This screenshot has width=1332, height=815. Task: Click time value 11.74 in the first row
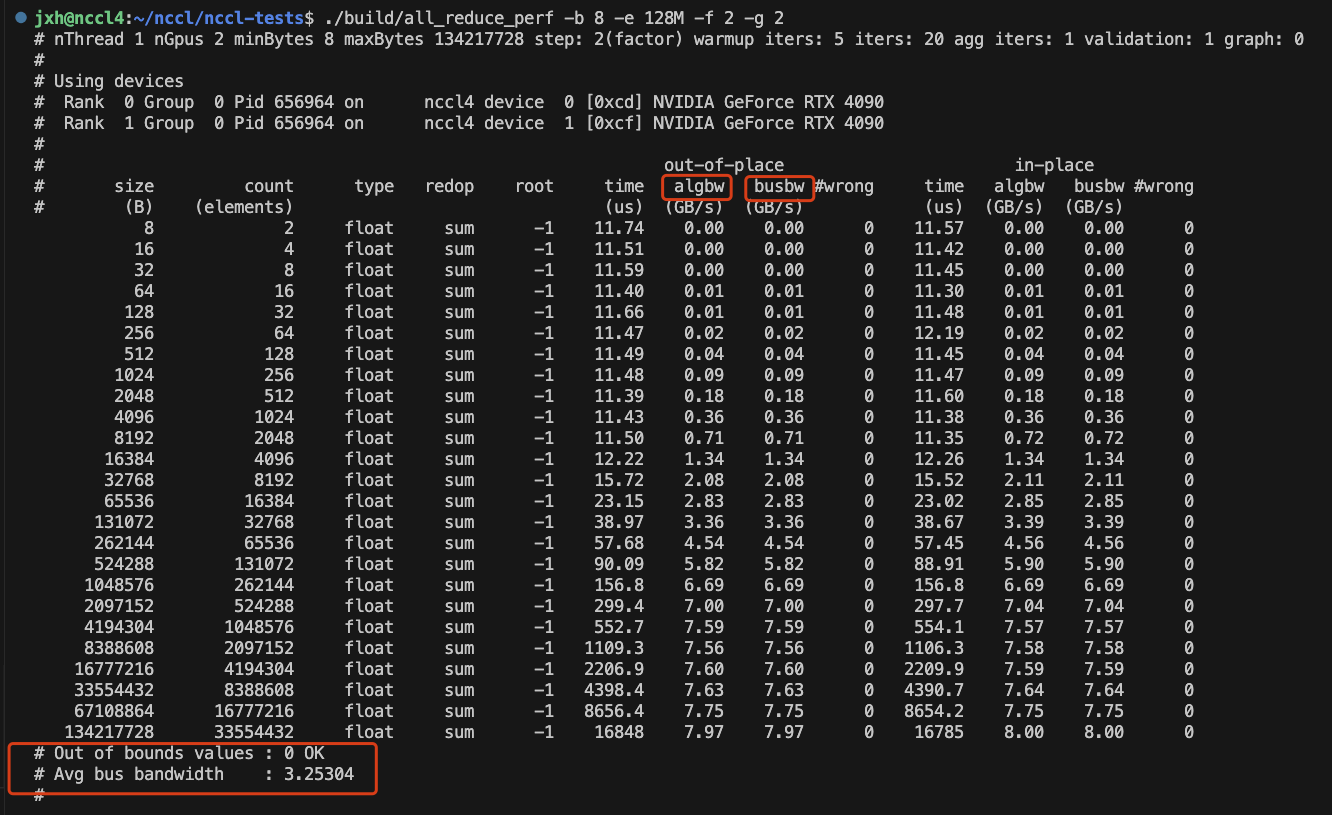click(x=619, y=228)
